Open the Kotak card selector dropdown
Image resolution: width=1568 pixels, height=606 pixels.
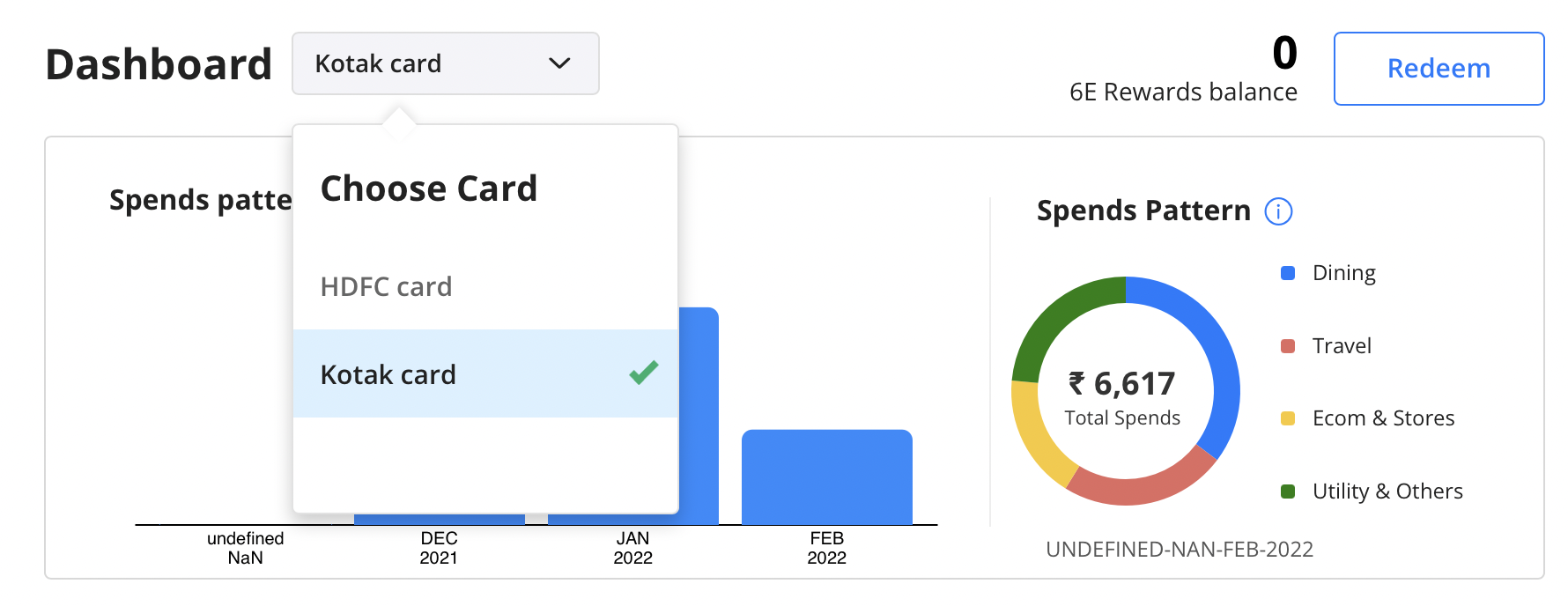pos(445,63)
